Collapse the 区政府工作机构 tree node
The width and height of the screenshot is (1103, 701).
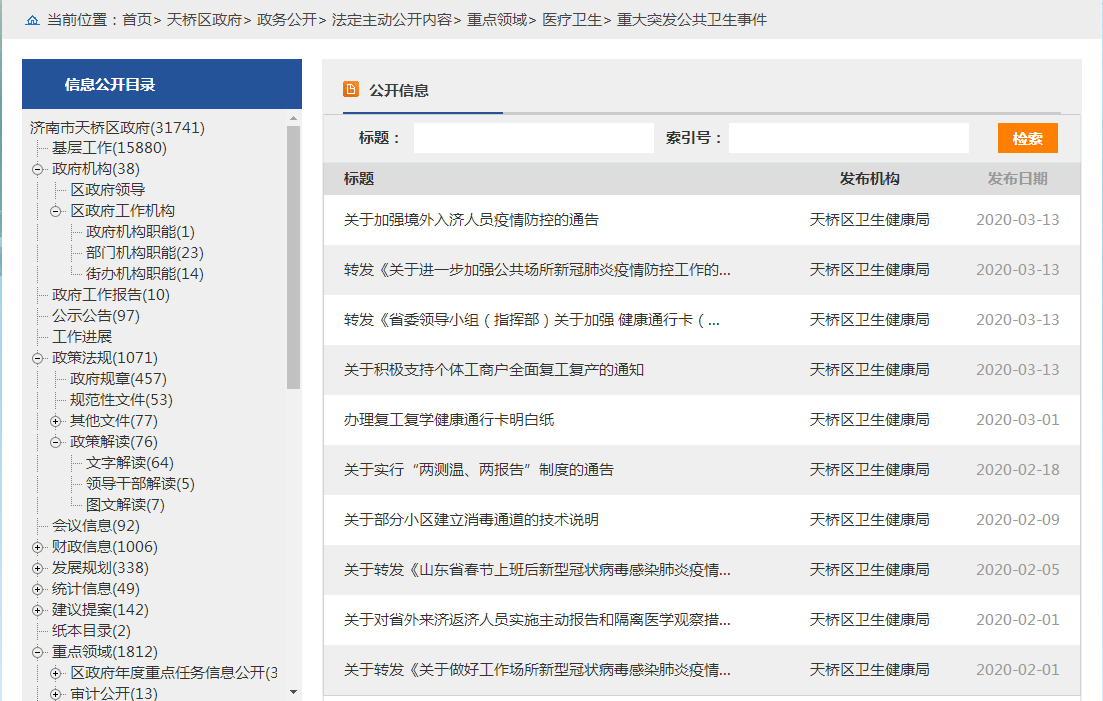point(56,212)
